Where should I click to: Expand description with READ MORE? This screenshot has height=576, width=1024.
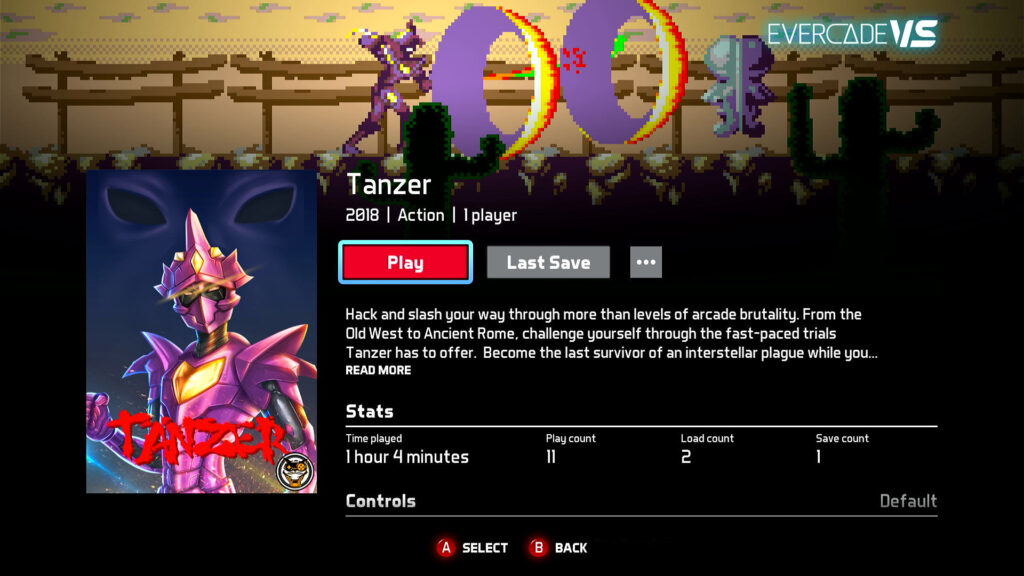378,370
